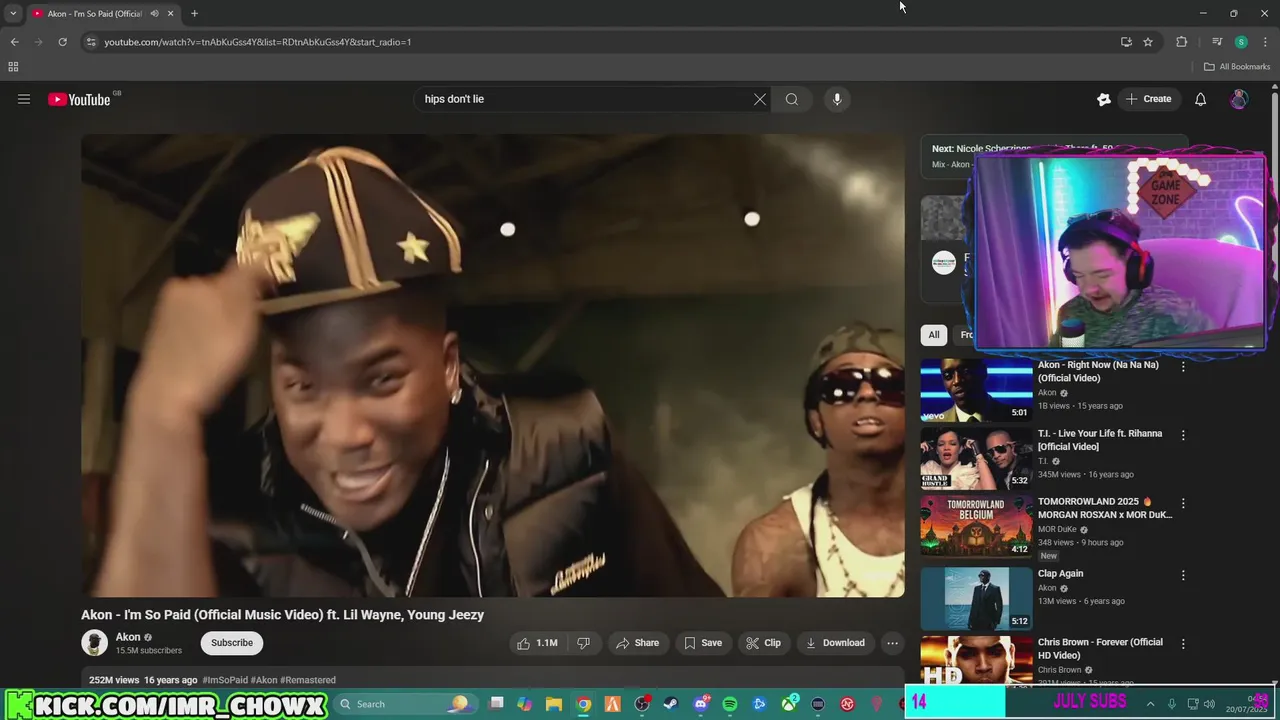Open more actions (three dots) under the video
This screenshot has height=720, width=1280.
point(892,643)
